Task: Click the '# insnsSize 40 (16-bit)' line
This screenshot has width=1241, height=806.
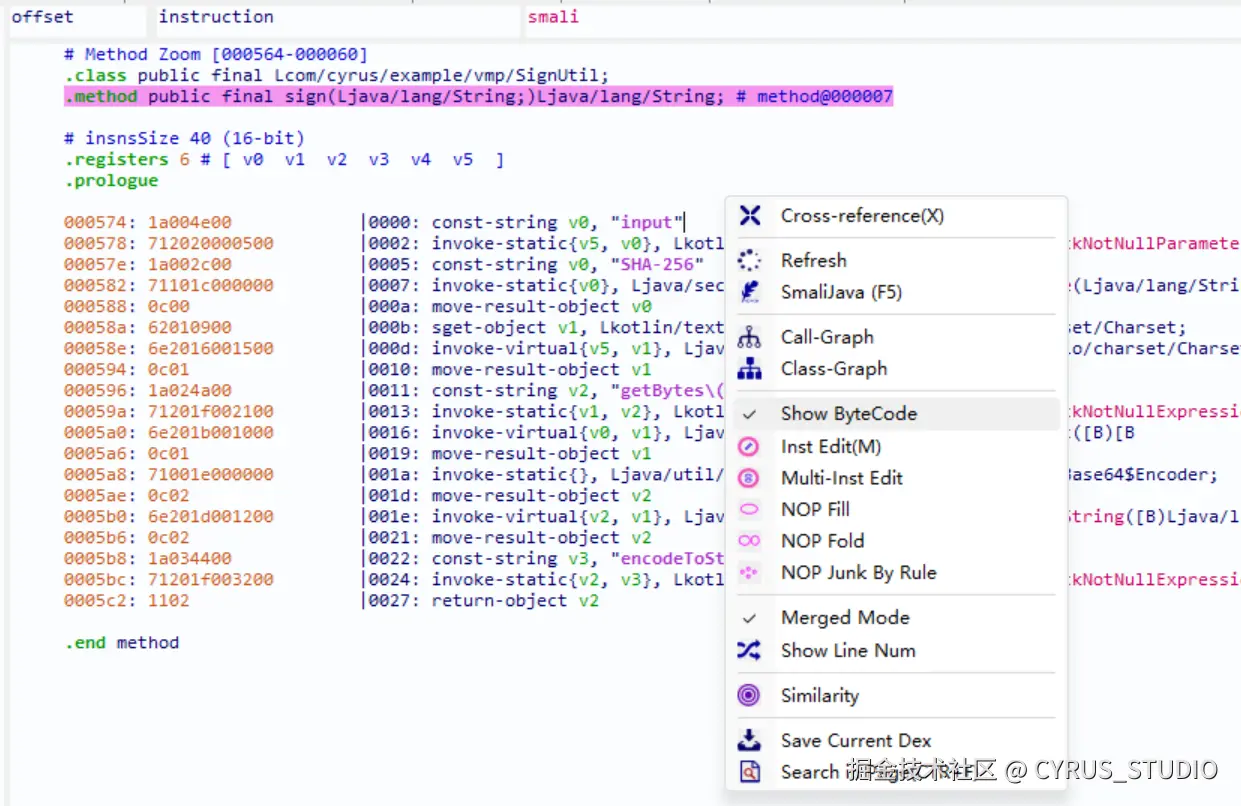Action: [x=184, y=138]
